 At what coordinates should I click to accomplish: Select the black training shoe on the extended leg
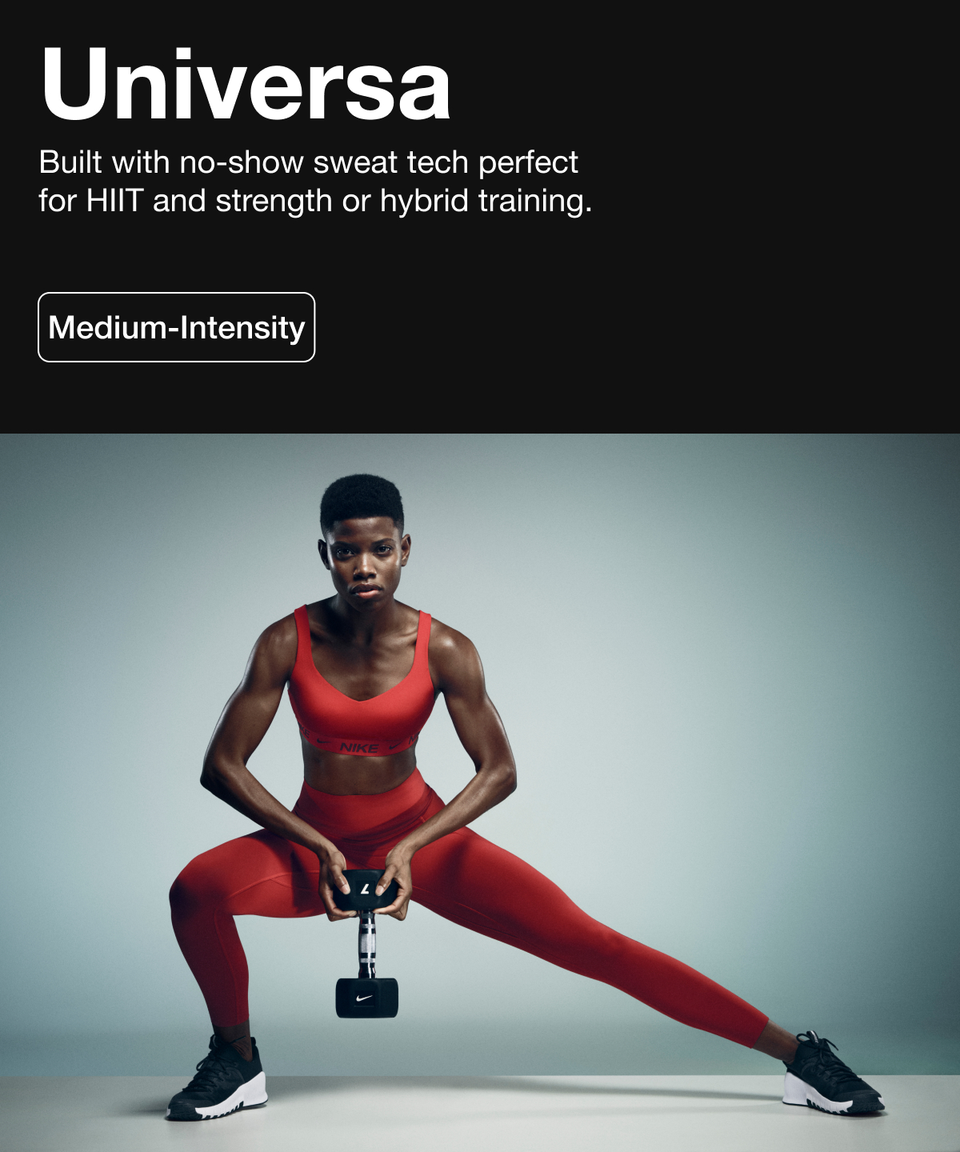tap(832, 1074)
